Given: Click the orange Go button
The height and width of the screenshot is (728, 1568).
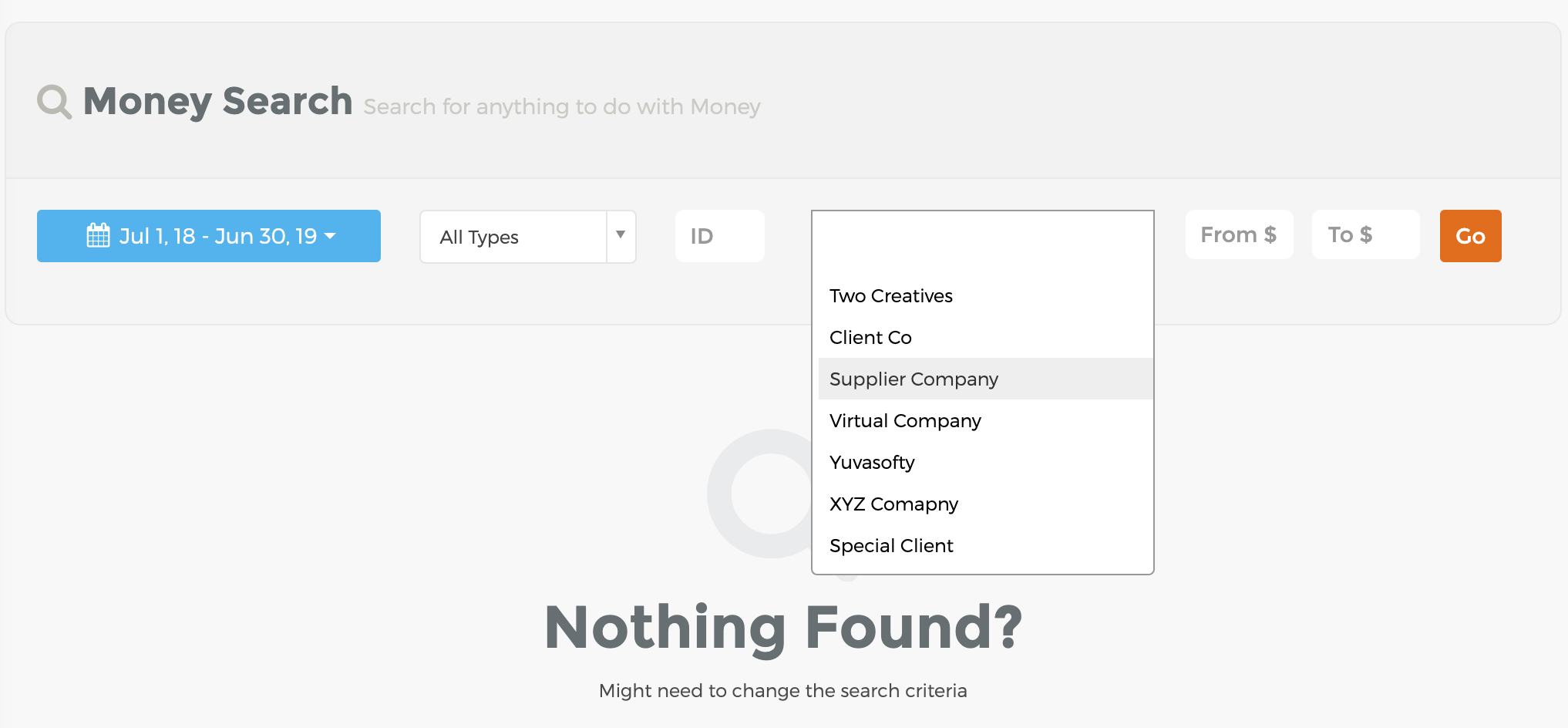Looking at the screenshot, I should pyautogui.click(x=1471, y=236).
